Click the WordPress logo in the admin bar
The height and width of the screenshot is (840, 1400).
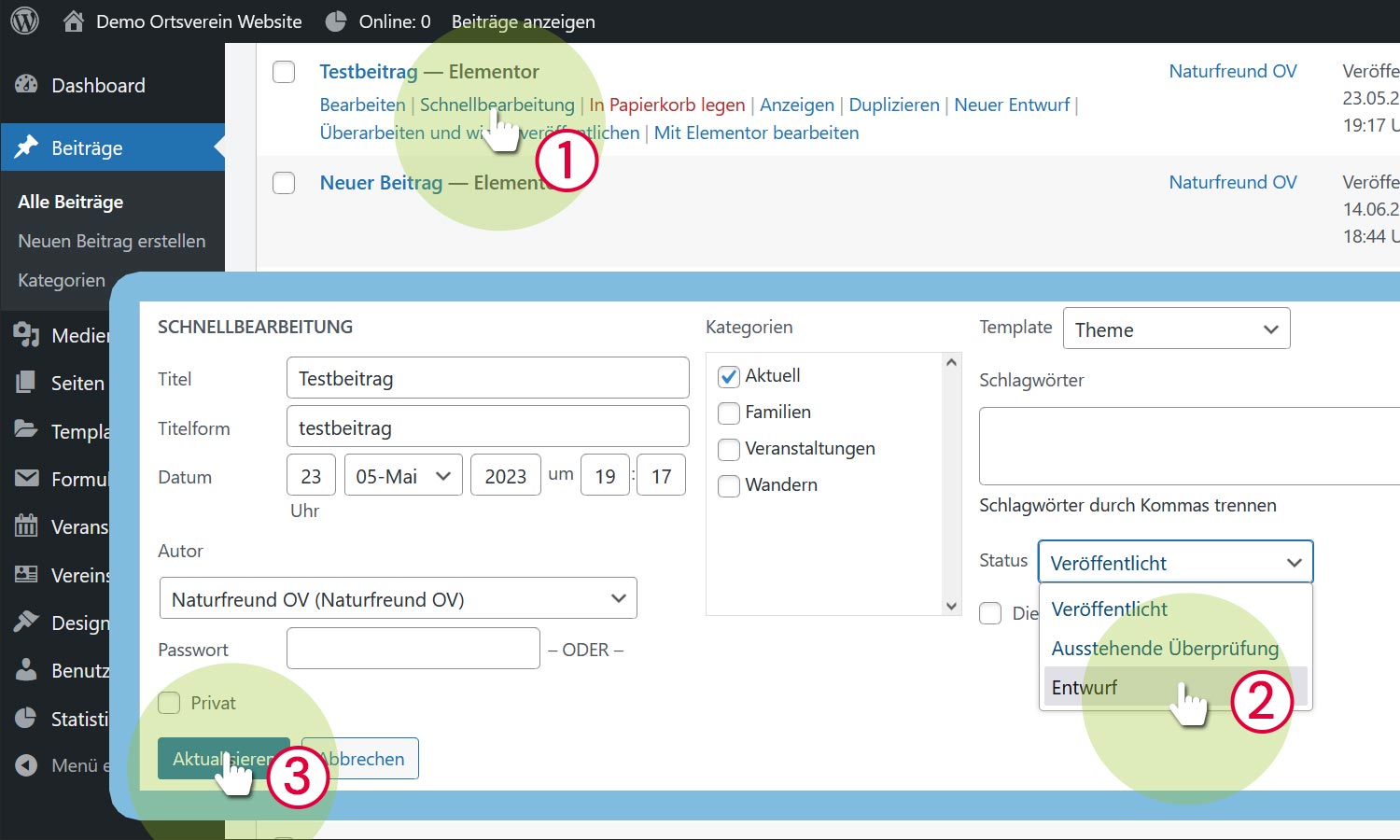[x=23, y=21]
